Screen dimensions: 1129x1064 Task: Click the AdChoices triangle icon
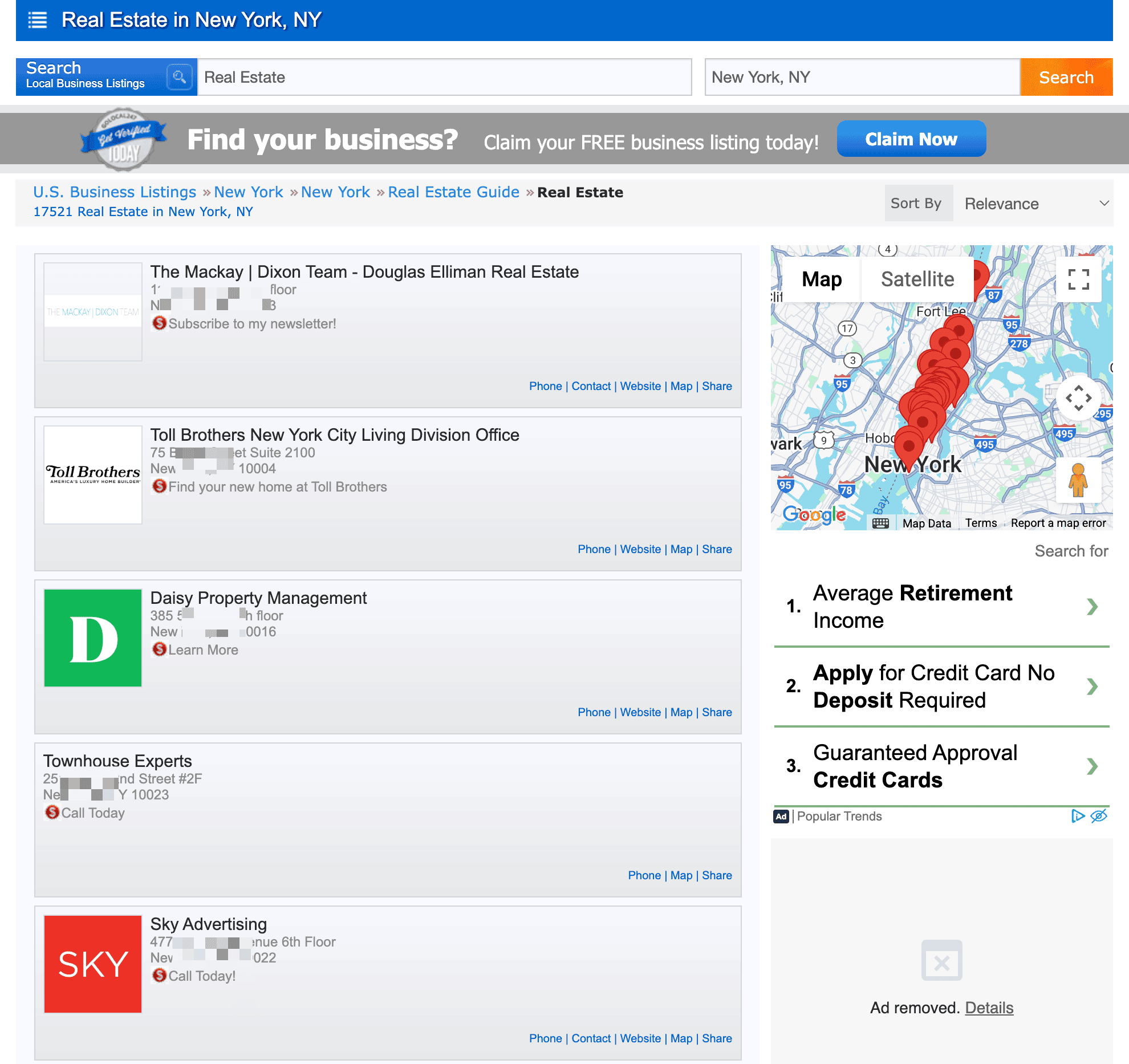[x=1077, y=816]
